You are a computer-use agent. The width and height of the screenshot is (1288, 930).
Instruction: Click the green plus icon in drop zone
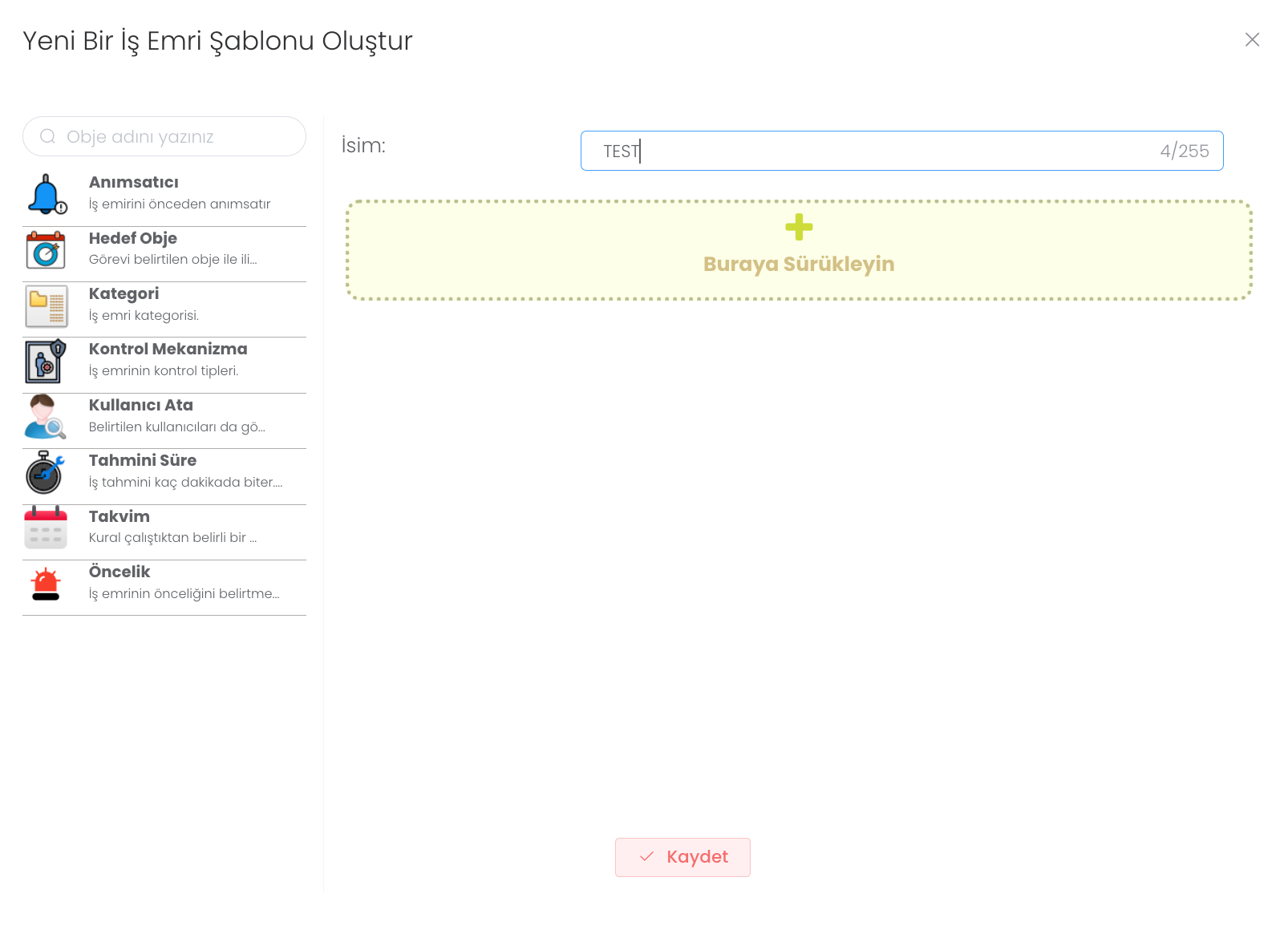pyautogui.click(x=799, y=227)
